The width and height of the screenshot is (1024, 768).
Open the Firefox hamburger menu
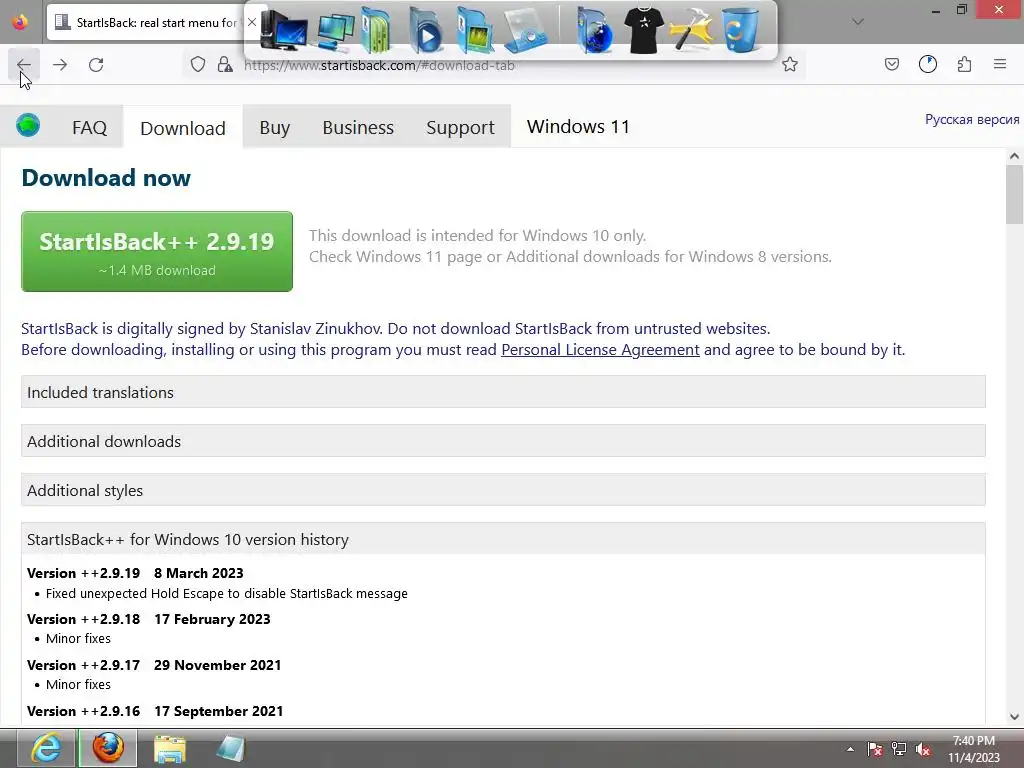tap(1000, 64)
